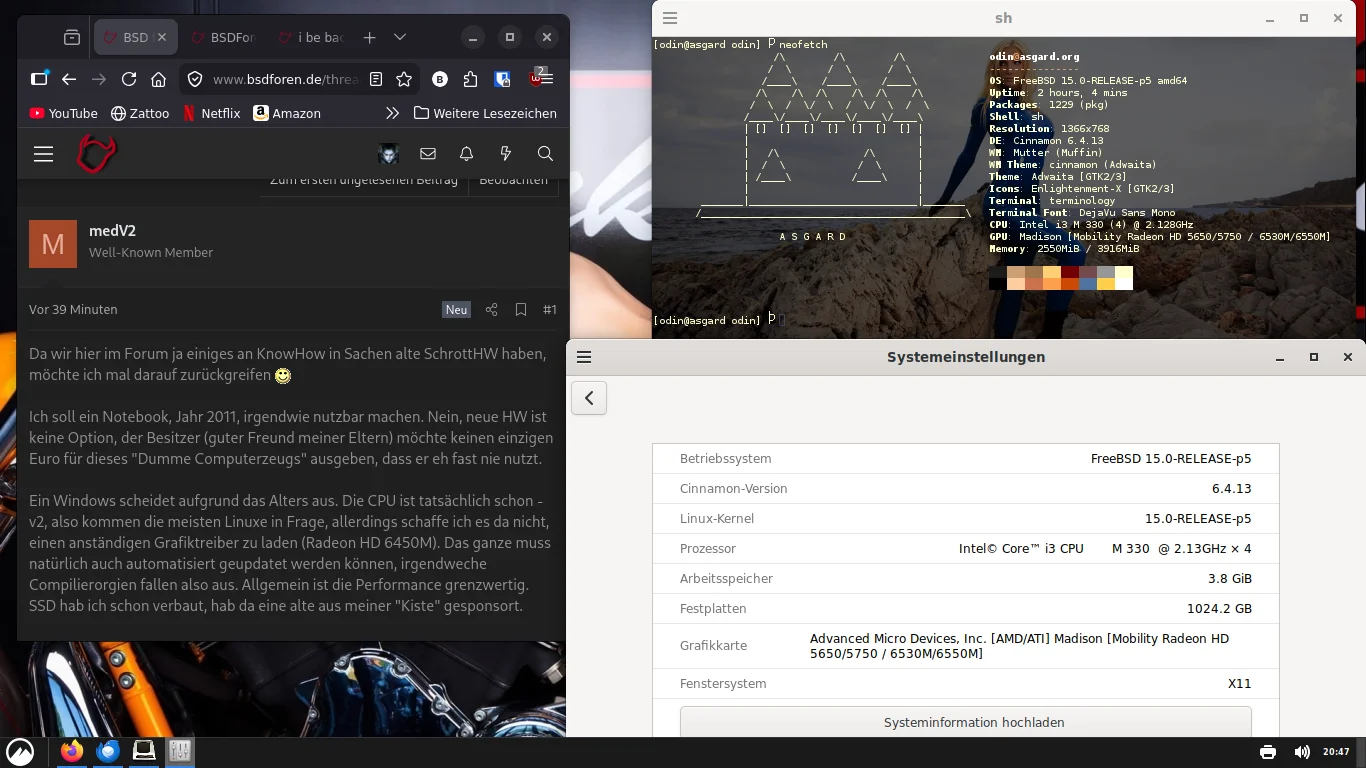1366x768 pixels.
Task: Toggle the bookmark star for this page
Action: (404, 79)
